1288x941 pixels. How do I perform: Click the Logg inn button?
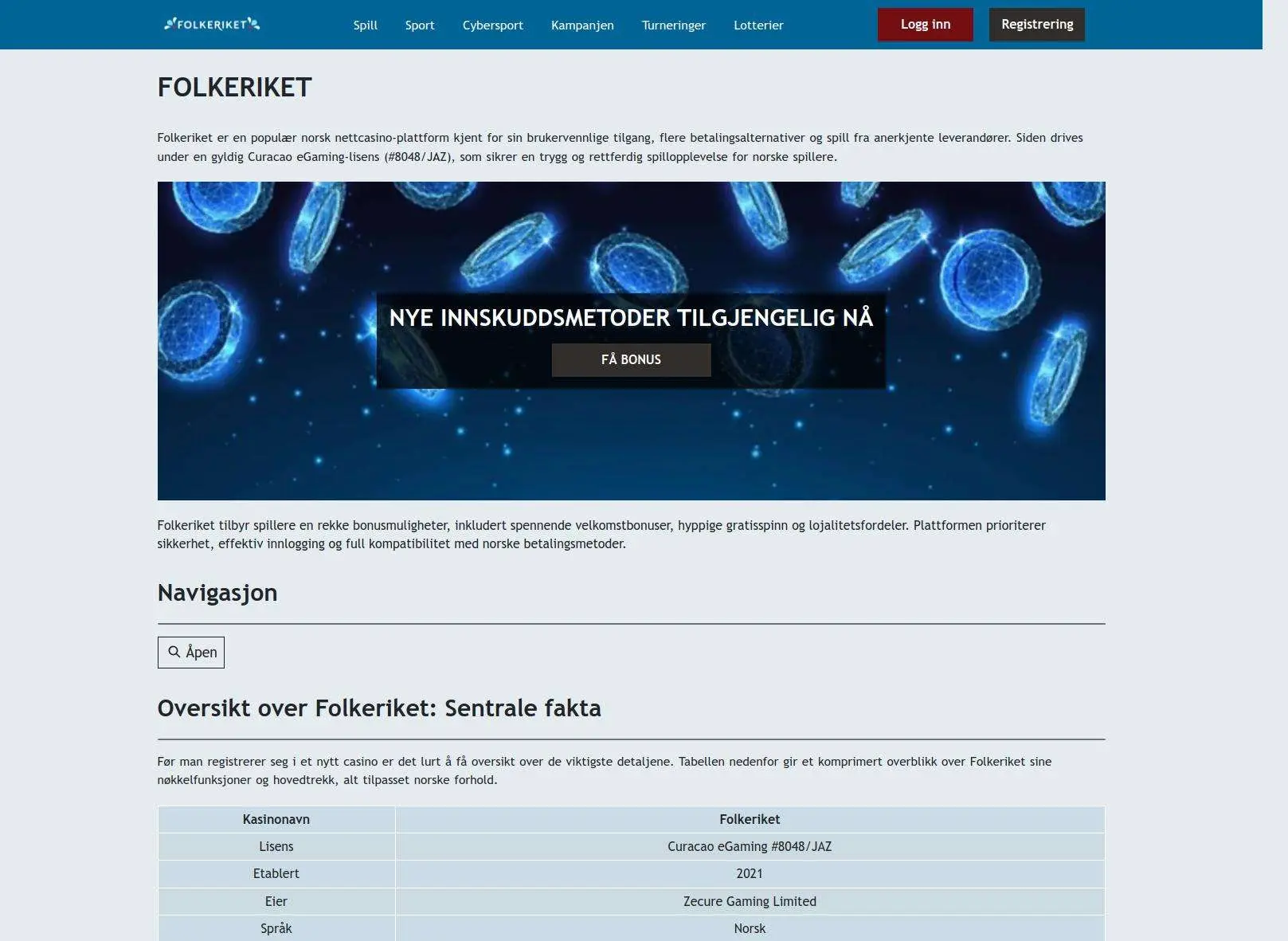point(926,25)
